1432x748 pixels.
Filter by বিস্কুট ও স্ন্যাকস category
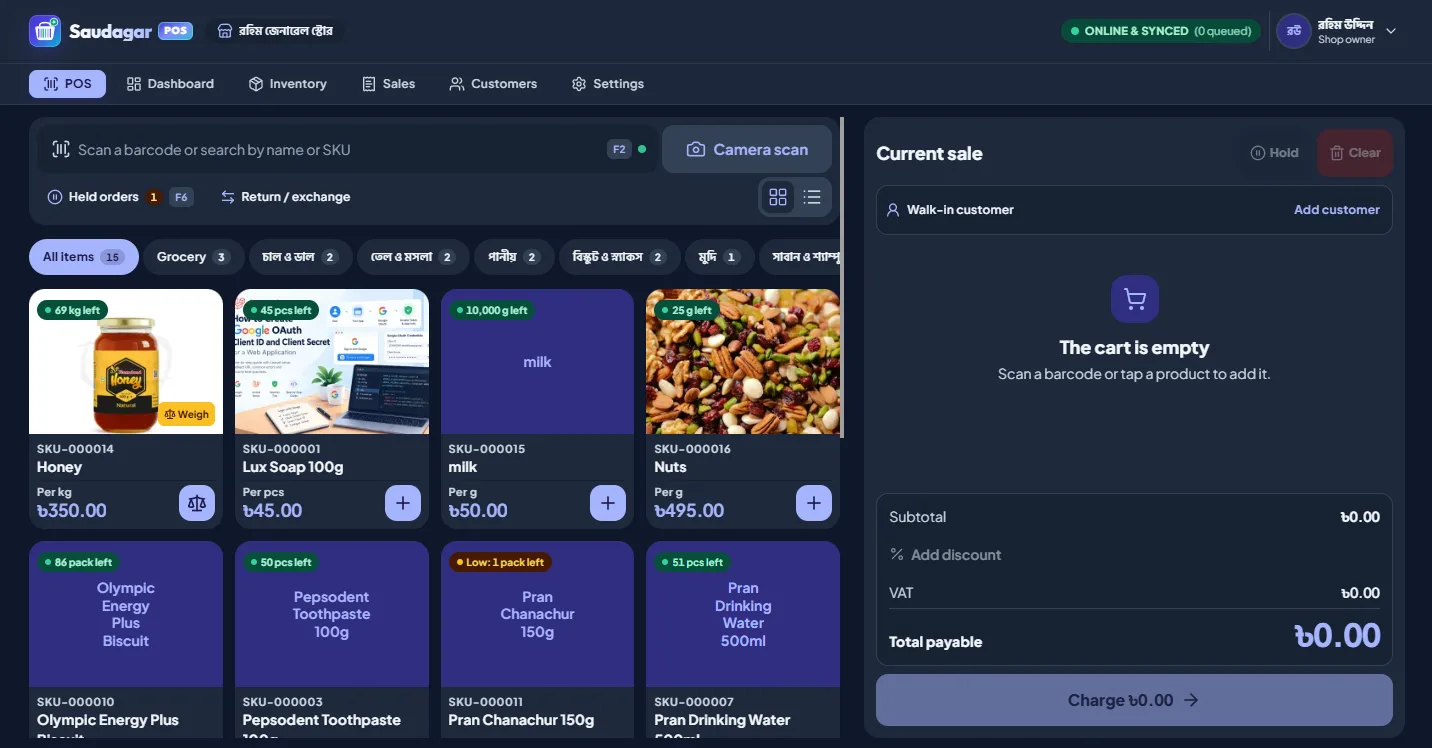click(x=619, y=257)
